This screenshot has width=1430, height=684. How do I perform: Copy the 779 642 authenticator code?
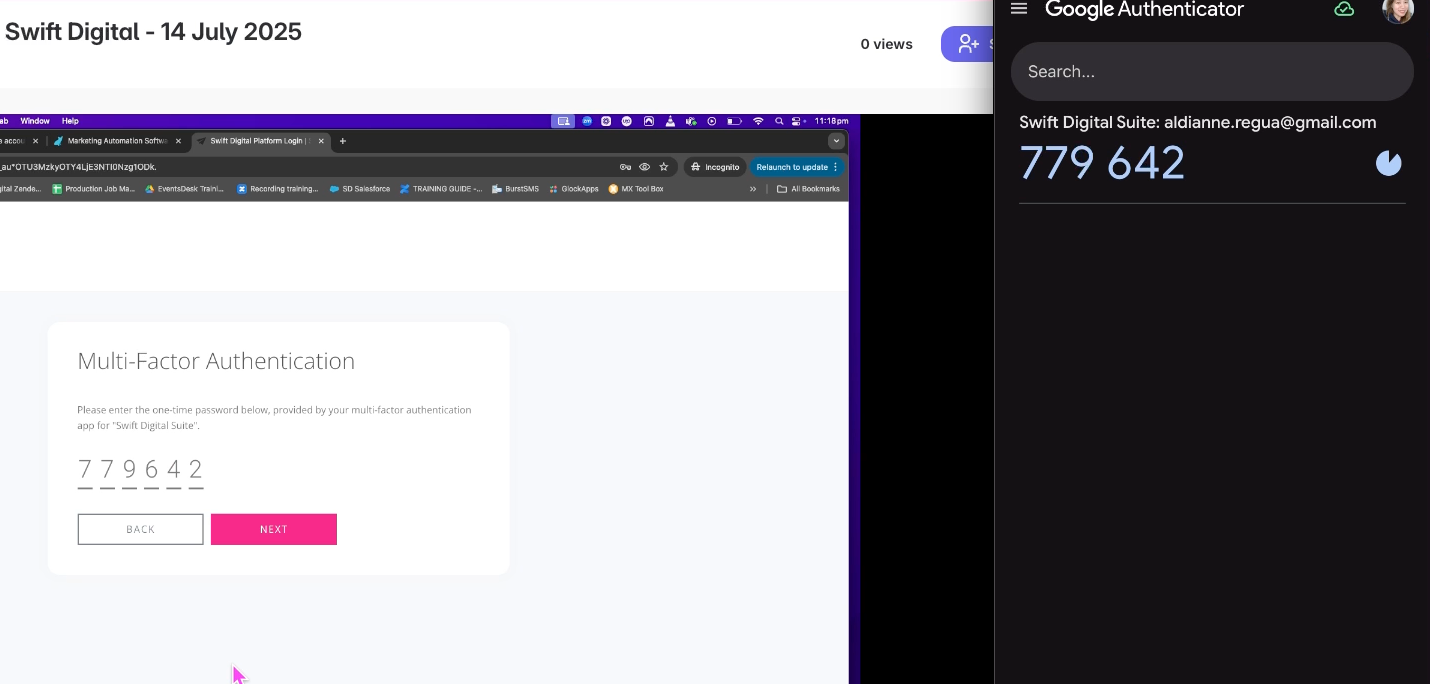pos(1102,163)
